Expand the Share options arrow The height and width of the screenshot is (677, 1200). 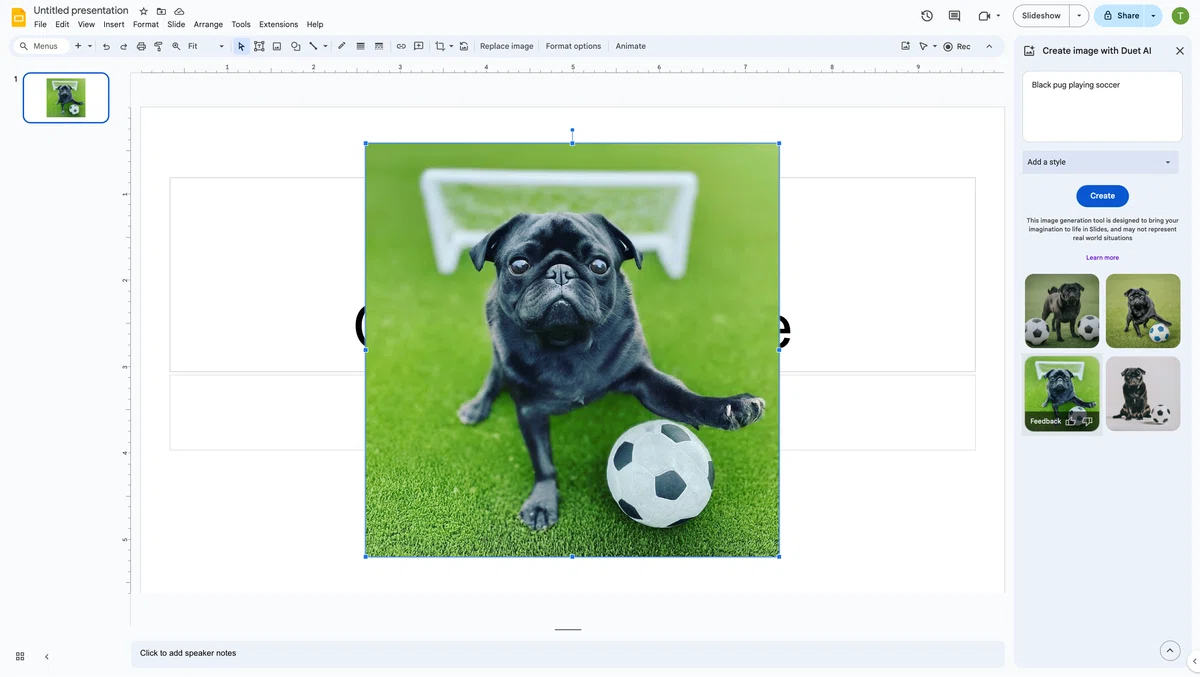point(1153,16)
